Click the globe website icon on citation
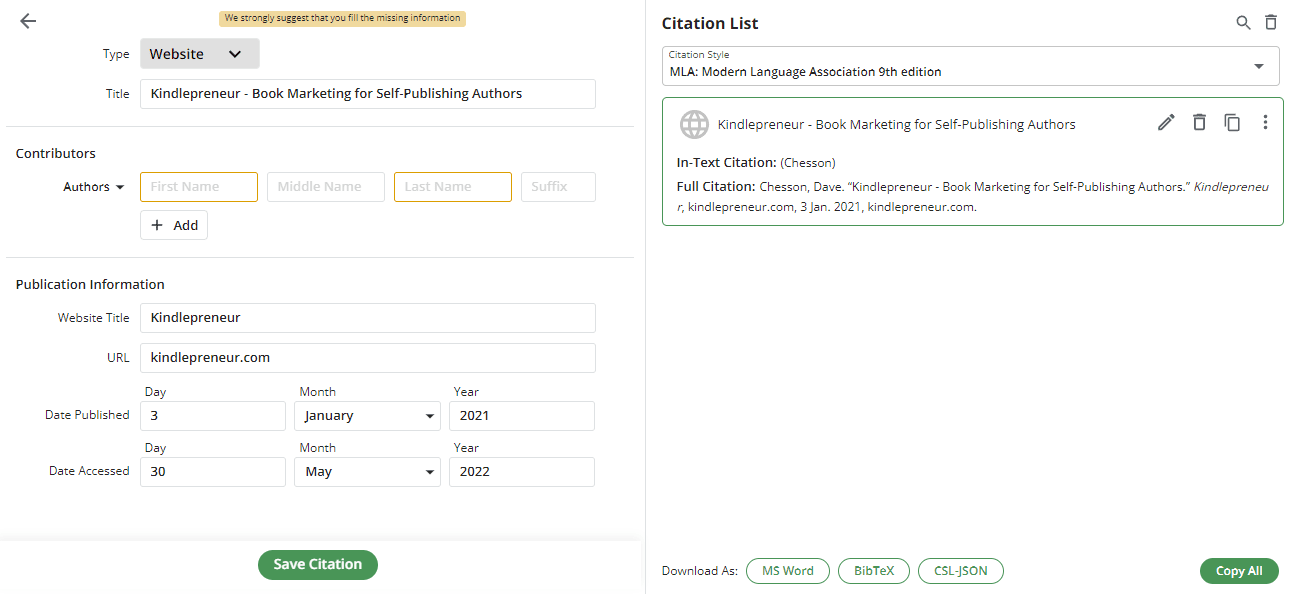 coord(694,124)
